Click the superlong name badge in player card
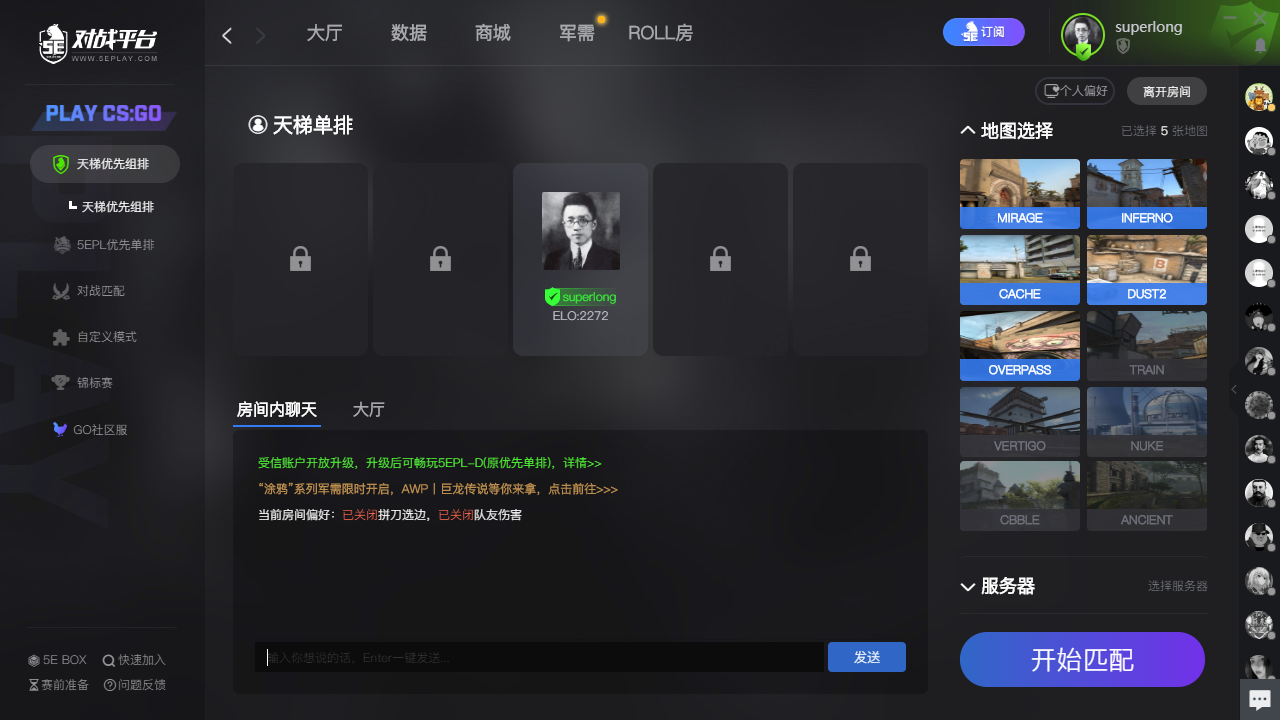 (x=581, y=297)
